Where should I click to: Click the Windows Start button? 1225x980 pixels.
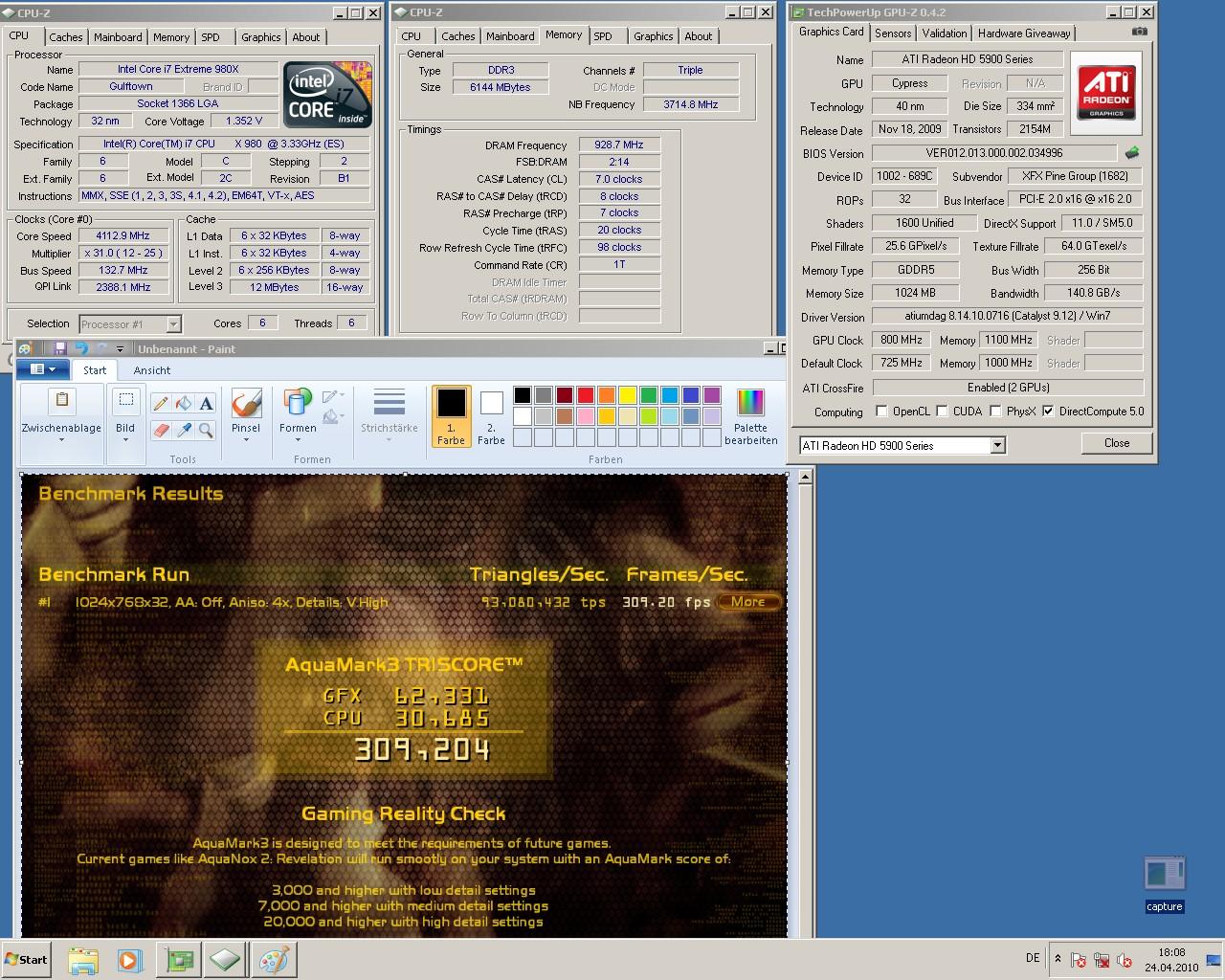click(x=26, y=960)
